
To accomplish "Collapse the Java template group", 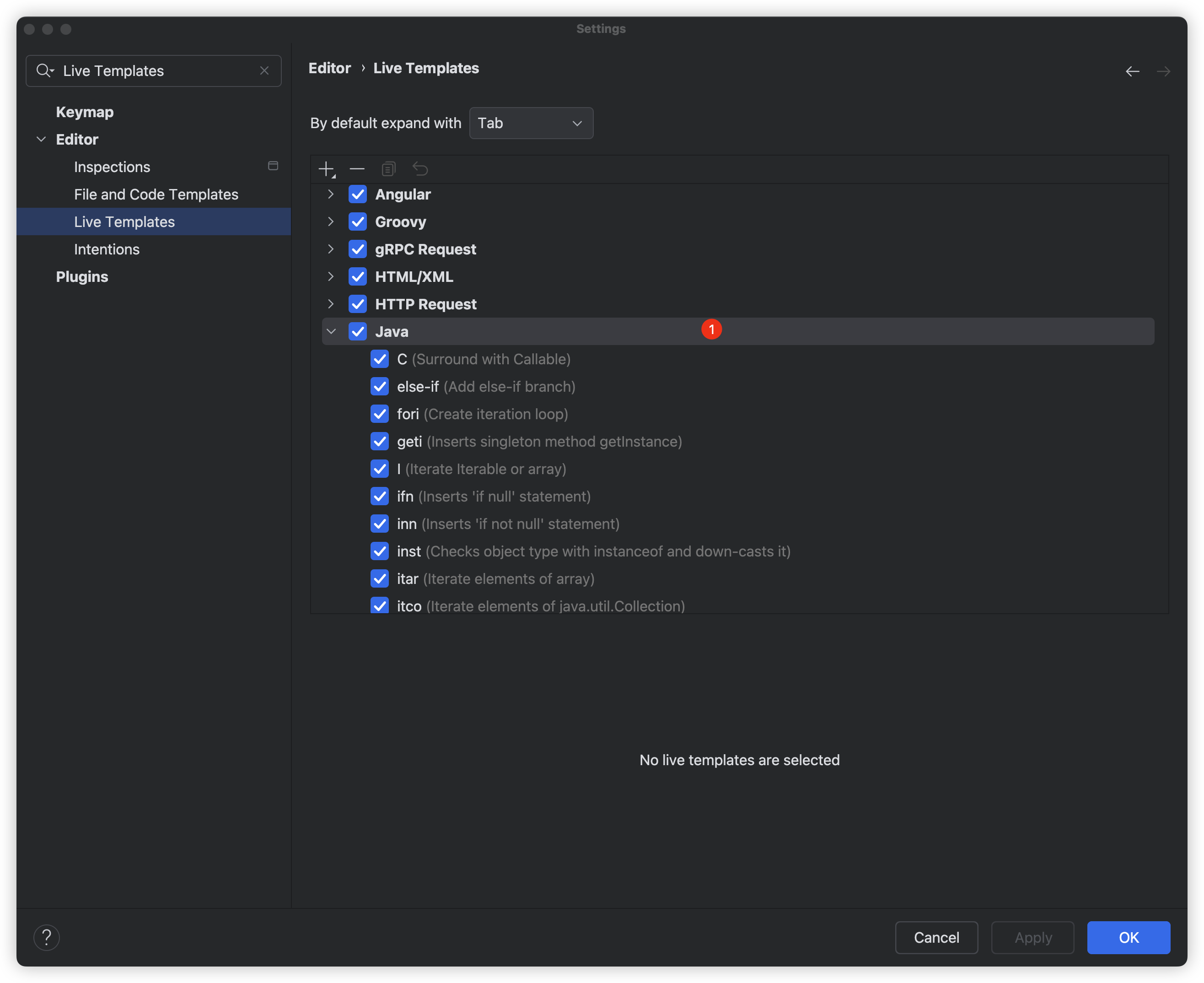I will point(331,332).
